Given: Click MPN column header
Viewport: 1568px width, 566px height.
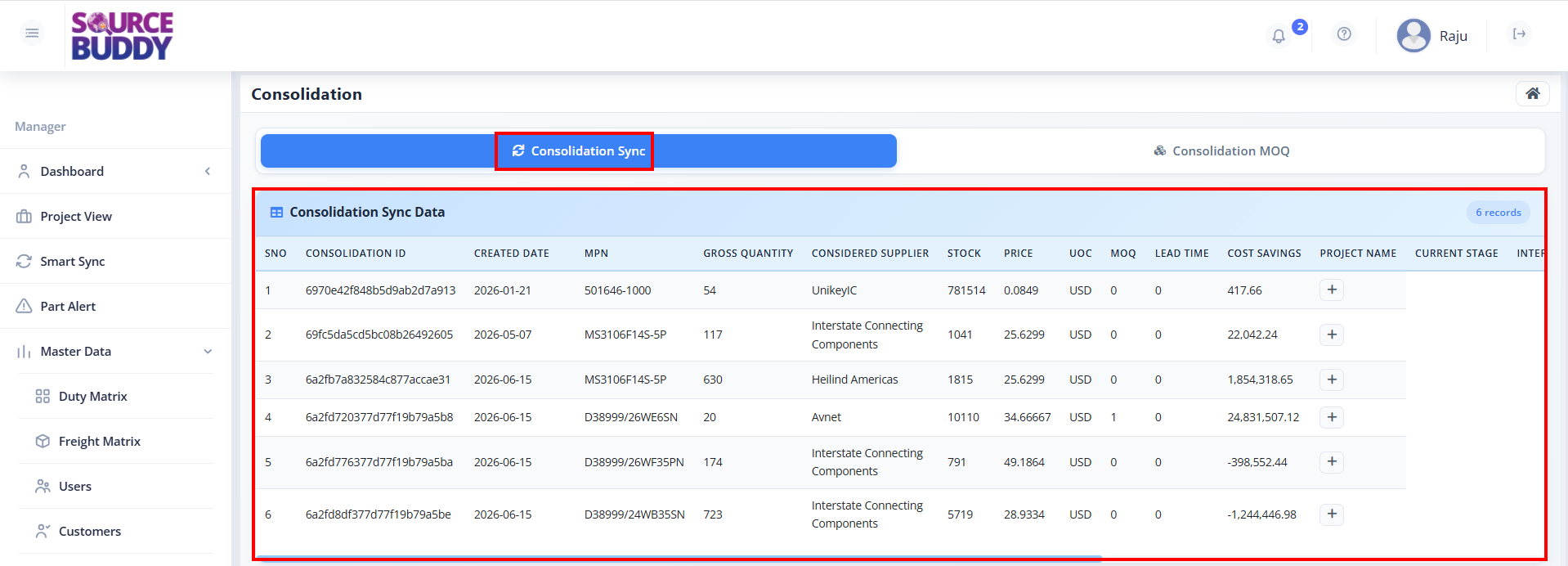Looking at the screenshot, I should pyautogui.click(x=596, y=254).
